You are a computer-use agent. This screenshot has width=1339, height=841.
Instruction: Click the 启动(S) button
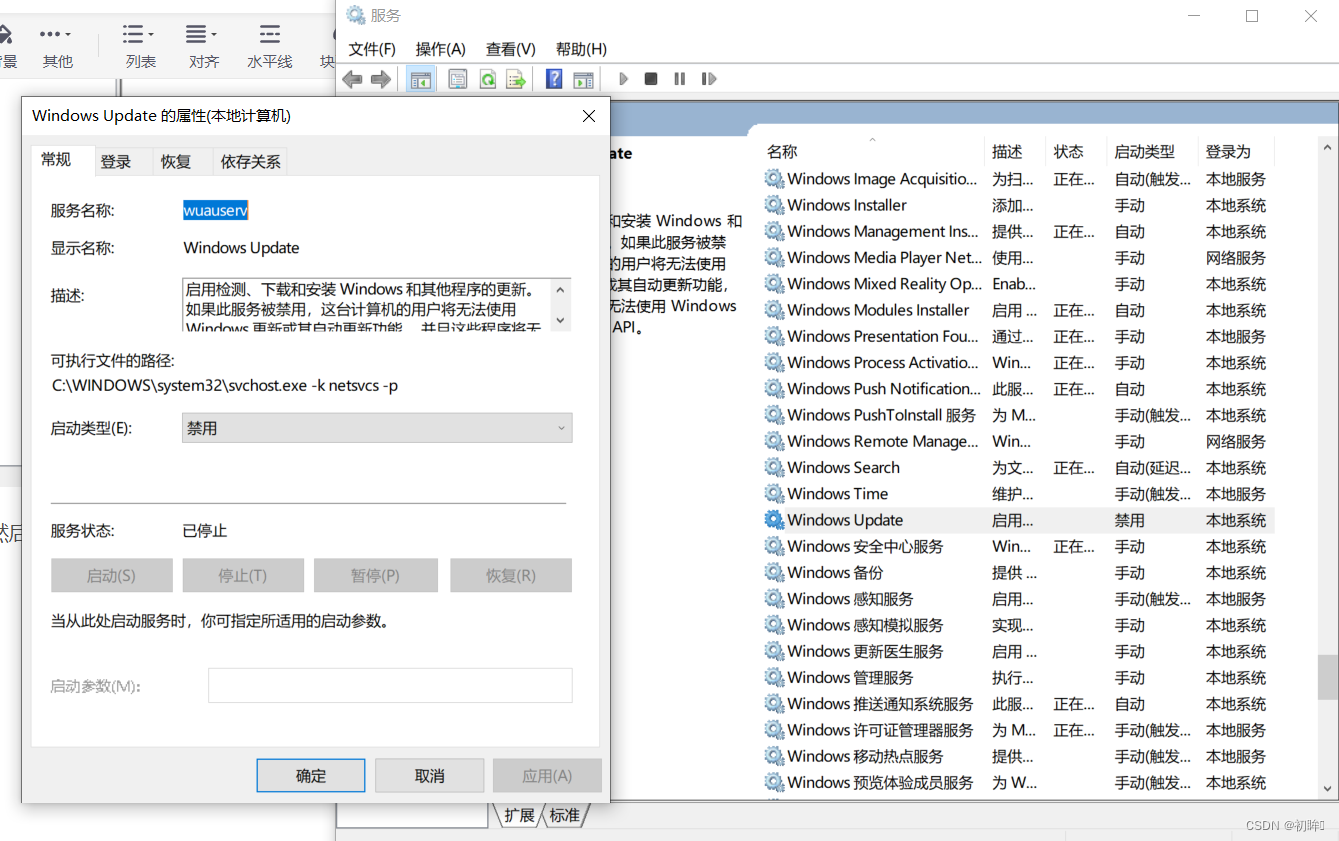(112, 576)
